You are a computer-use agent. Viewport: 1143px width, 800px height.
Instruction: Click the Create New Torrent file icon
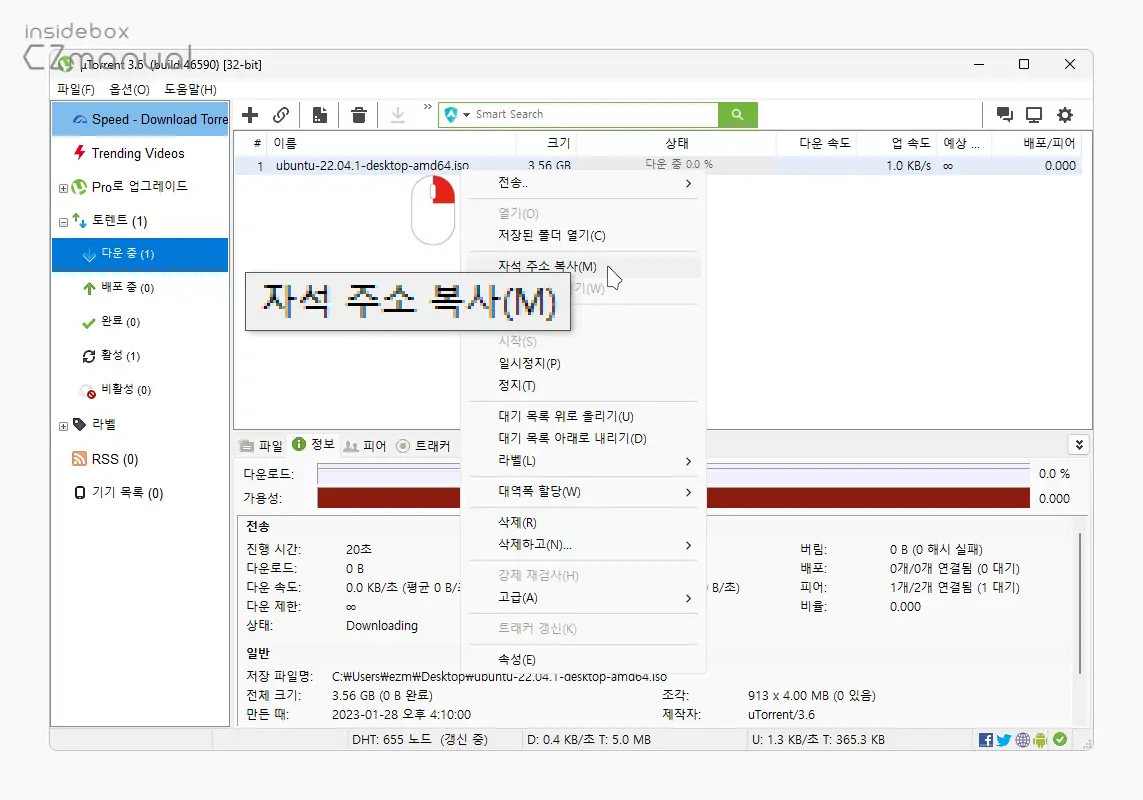[x=320, y=114]
